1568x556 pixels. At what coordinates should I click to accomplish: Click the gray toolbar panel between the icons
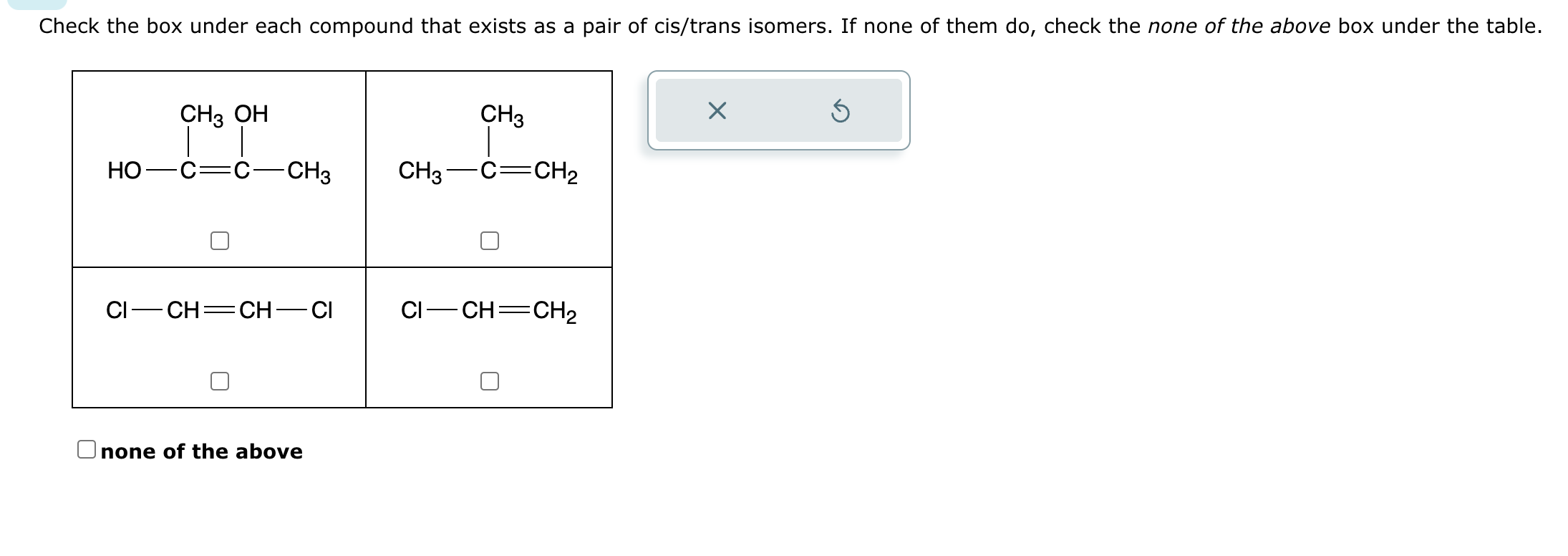779,111
